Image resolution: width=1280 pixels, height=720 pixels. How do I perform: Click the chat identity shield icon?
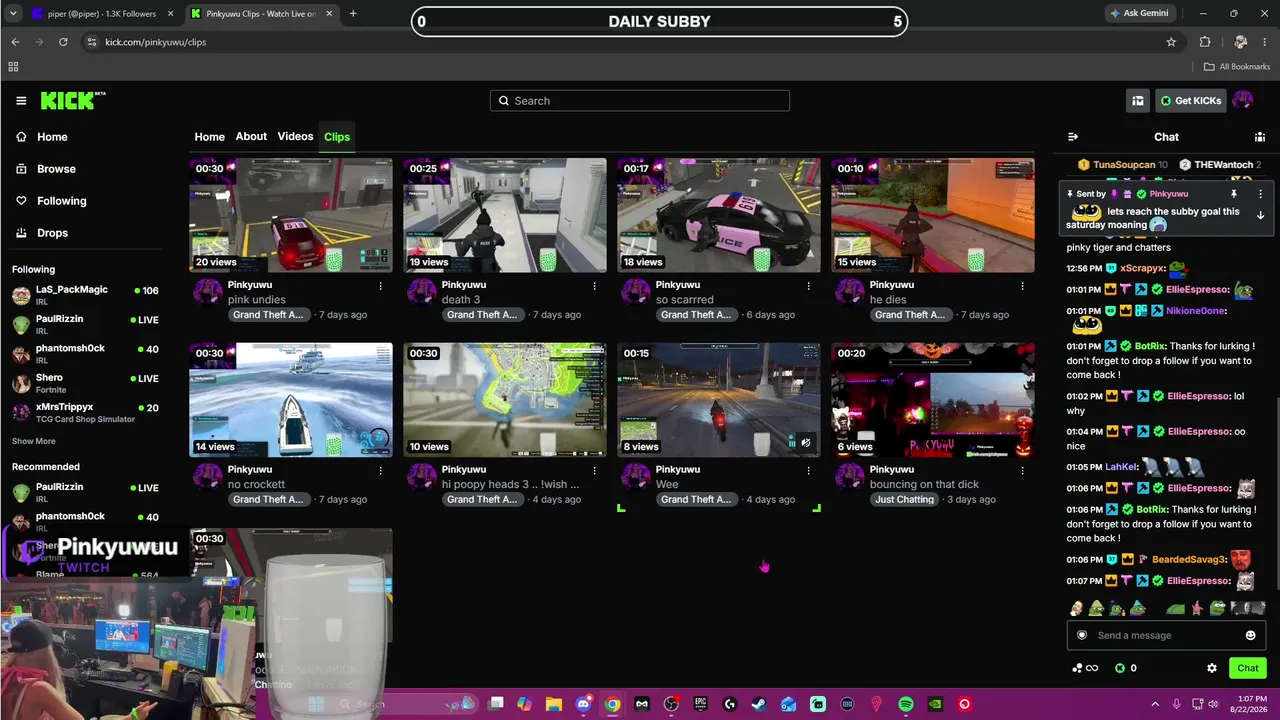1082,635
